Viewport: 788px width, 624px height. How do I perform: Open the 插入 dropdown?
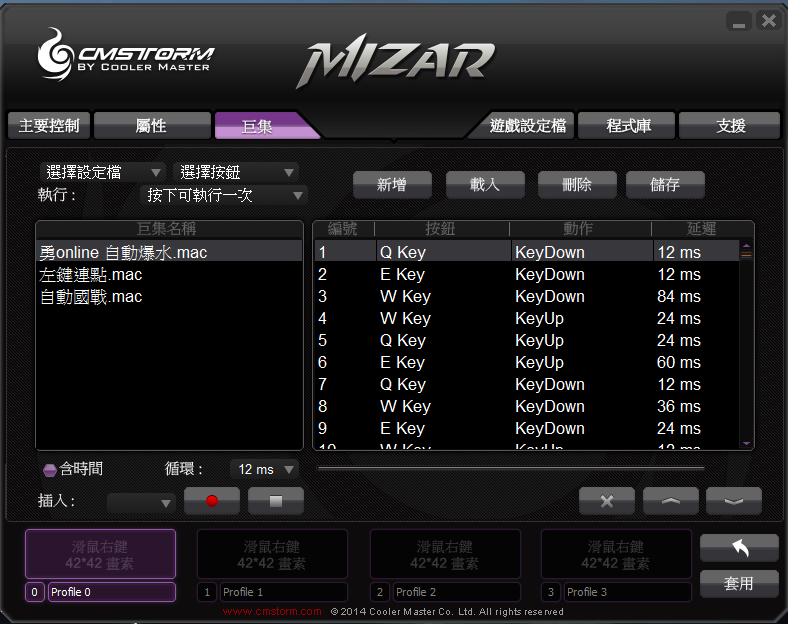tap(141, 502)
